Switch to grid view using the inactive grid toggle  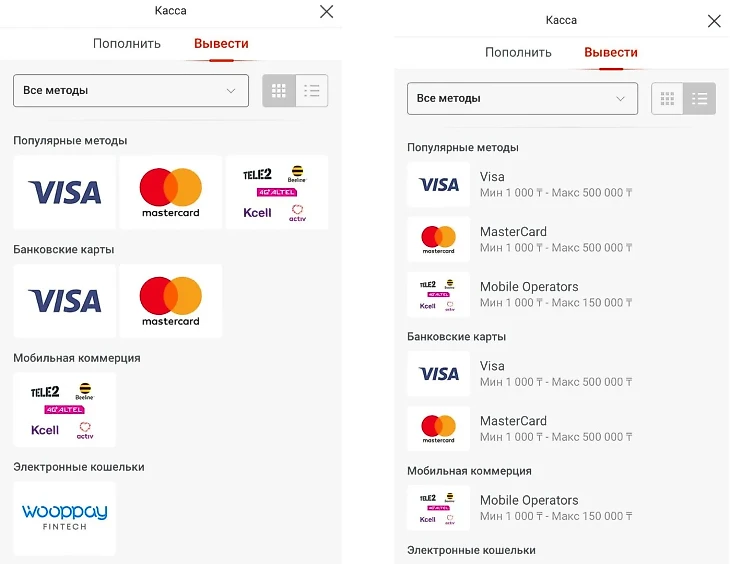click(667, 99)
